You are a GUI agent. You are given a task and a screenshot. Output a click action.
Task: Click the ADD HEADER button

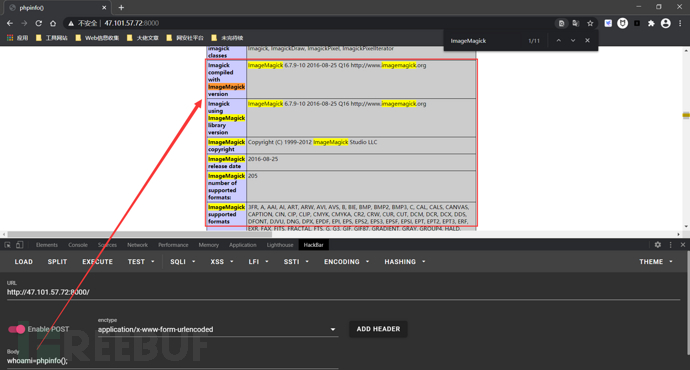click(378, 329)
